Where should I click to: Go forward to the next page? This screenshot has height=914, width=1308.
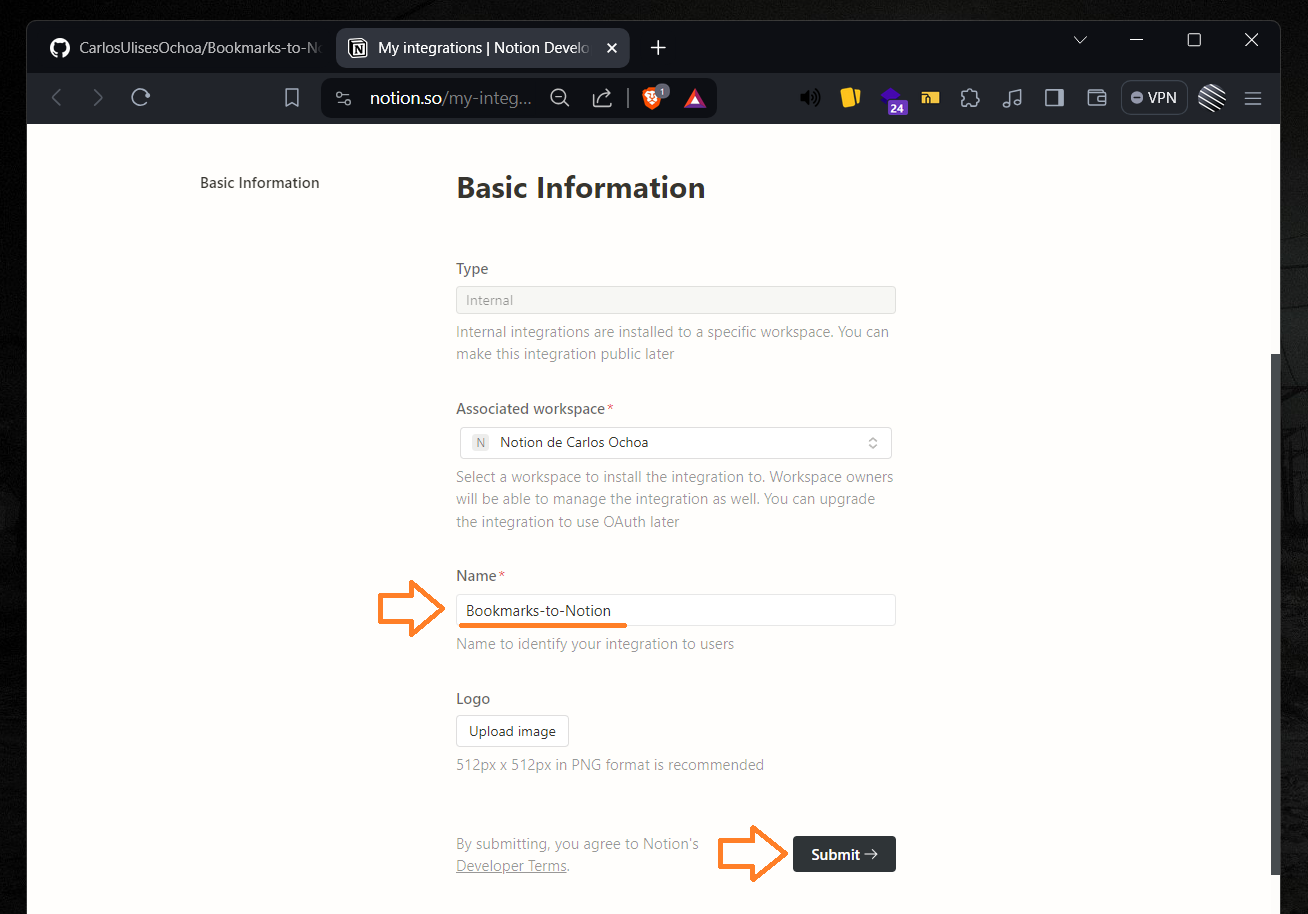[x=97, y=98]
